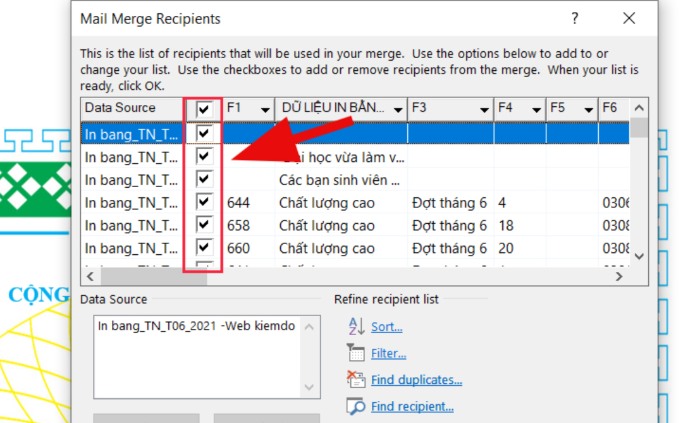Click the Find recipient magnifier icon
This screenshot has width=700, height=423.
click(355, 406)
